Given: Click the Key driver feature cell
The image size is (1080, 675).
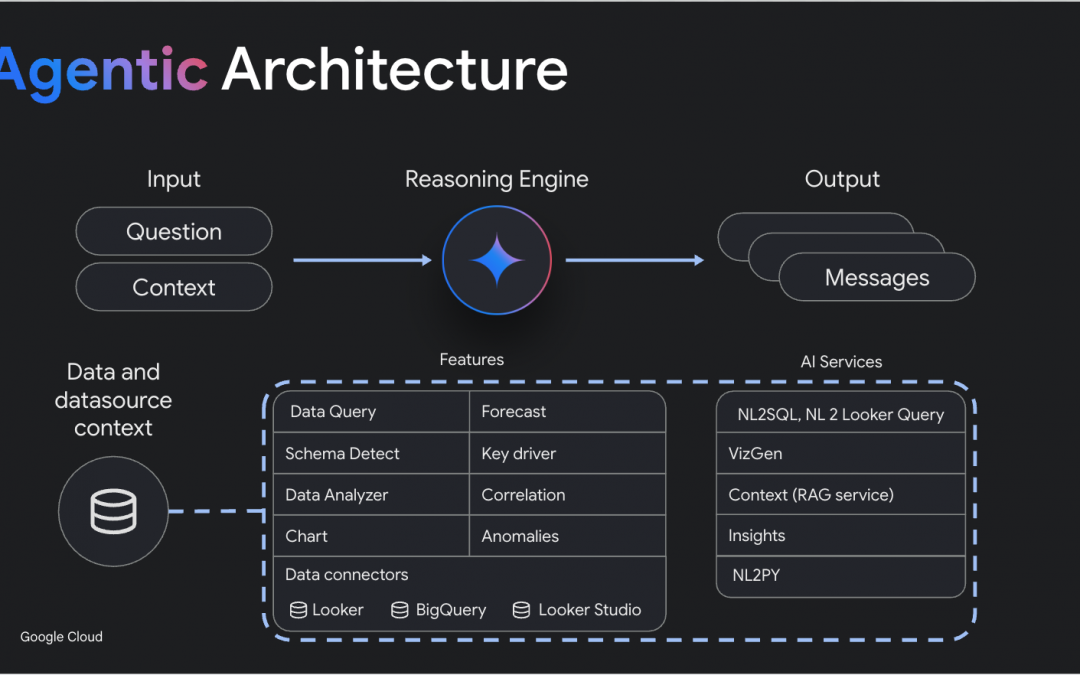Looking at the screenshot, I should pos(568,453).
